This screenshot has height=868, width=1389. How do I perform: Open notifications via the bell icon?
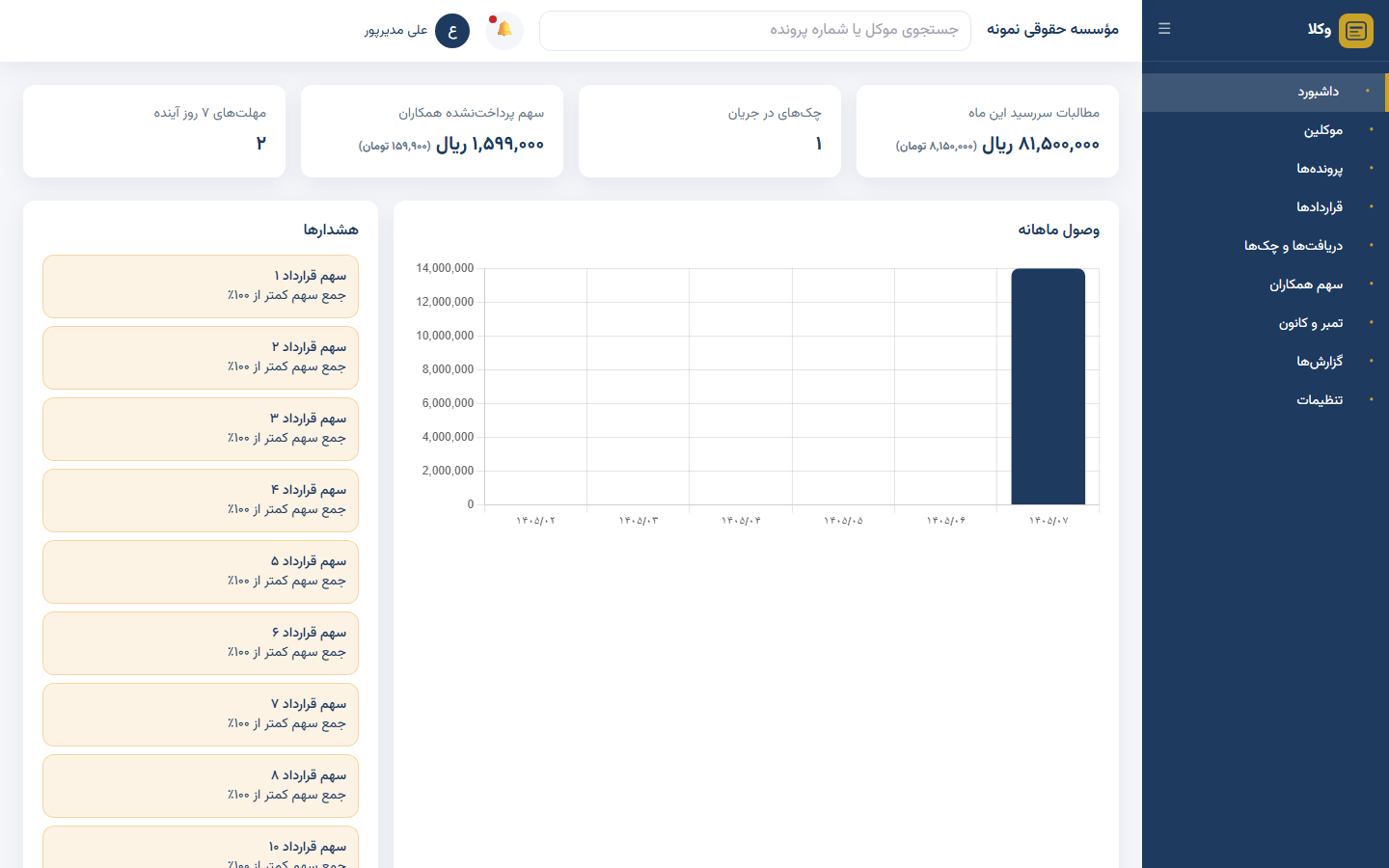(504, 31)
